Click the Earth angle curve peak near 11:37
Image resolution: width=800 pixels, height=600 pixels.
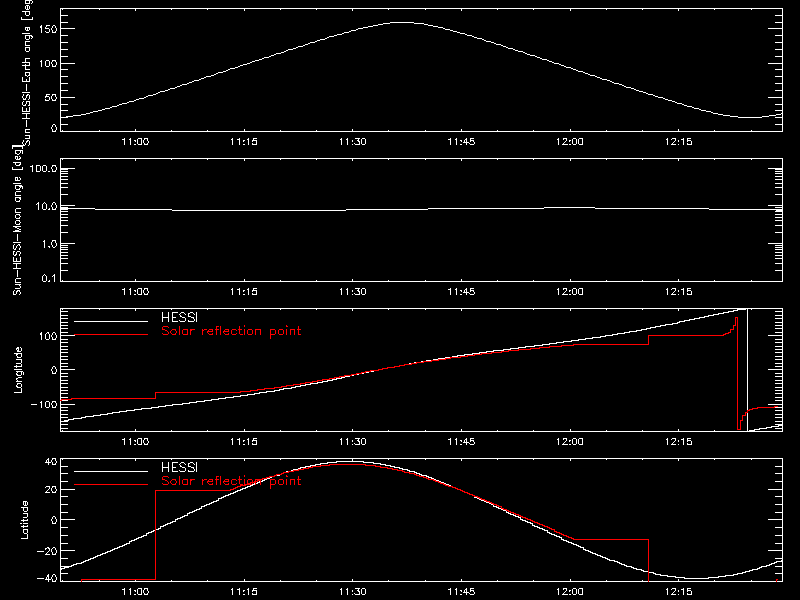tap(404, 22)
